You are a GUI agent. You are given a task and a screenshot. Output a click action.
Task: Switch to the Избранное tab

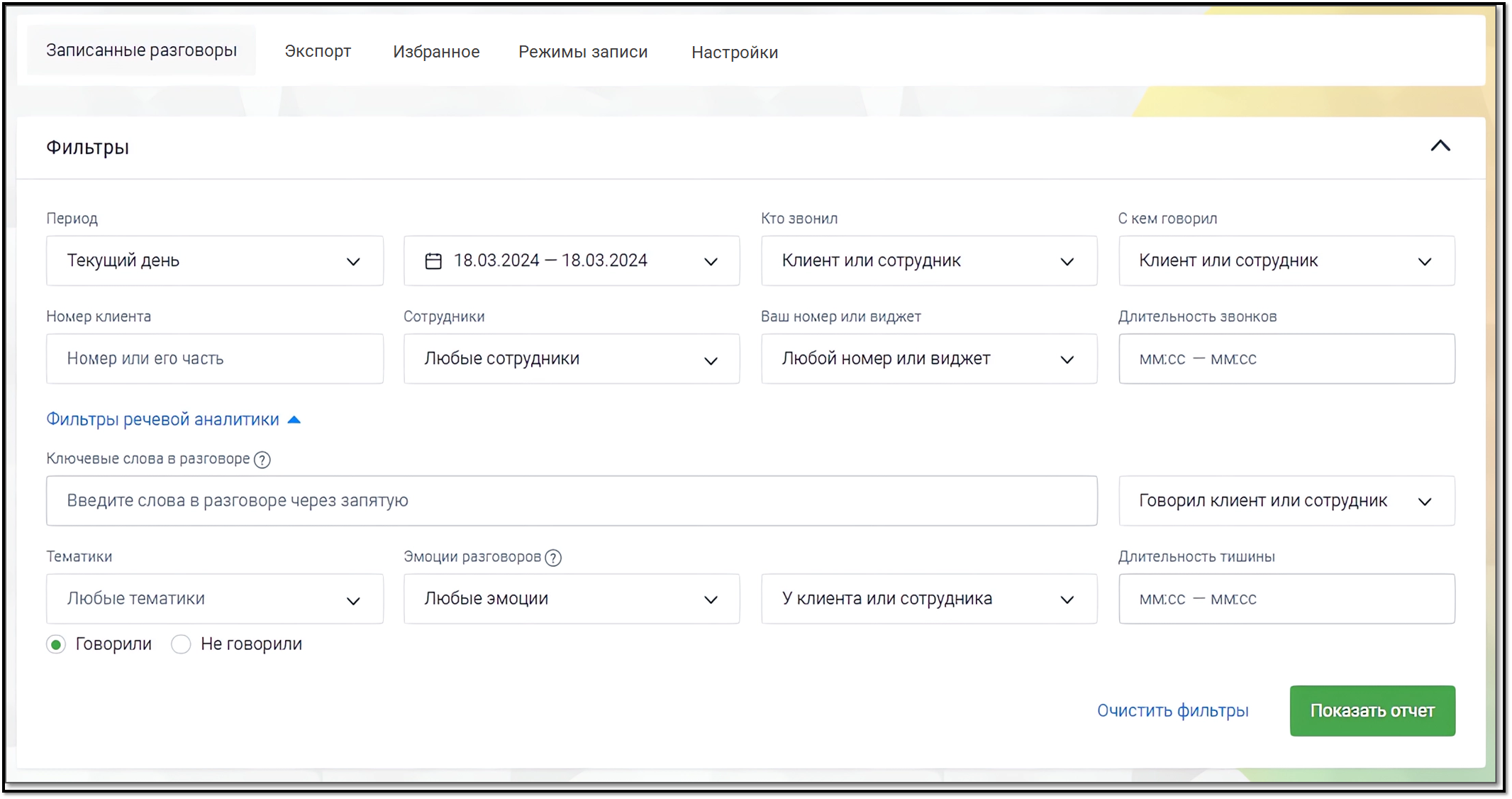point(436,52)
